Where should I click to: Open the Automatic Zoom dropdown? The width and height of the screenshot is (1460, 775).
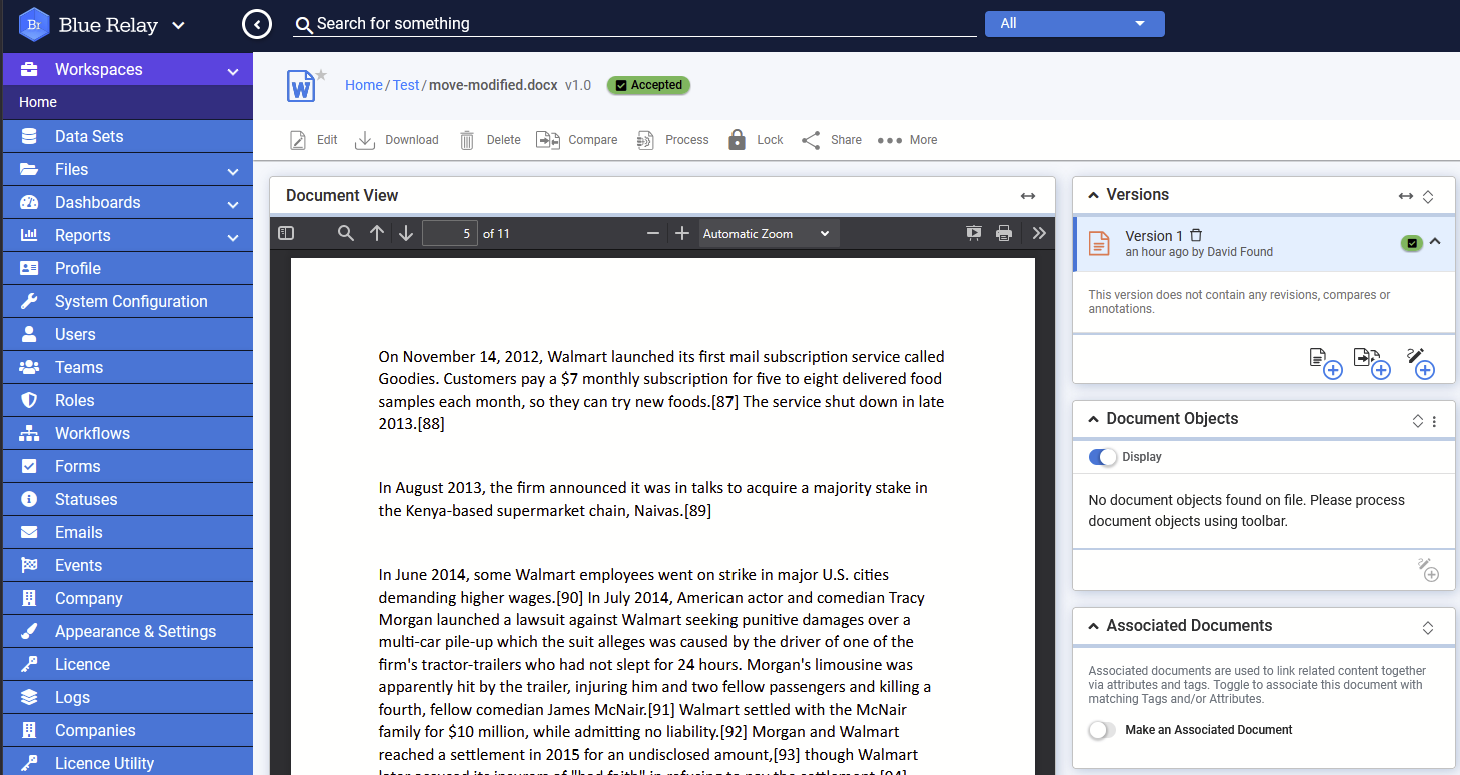click(x=768, y=233)
